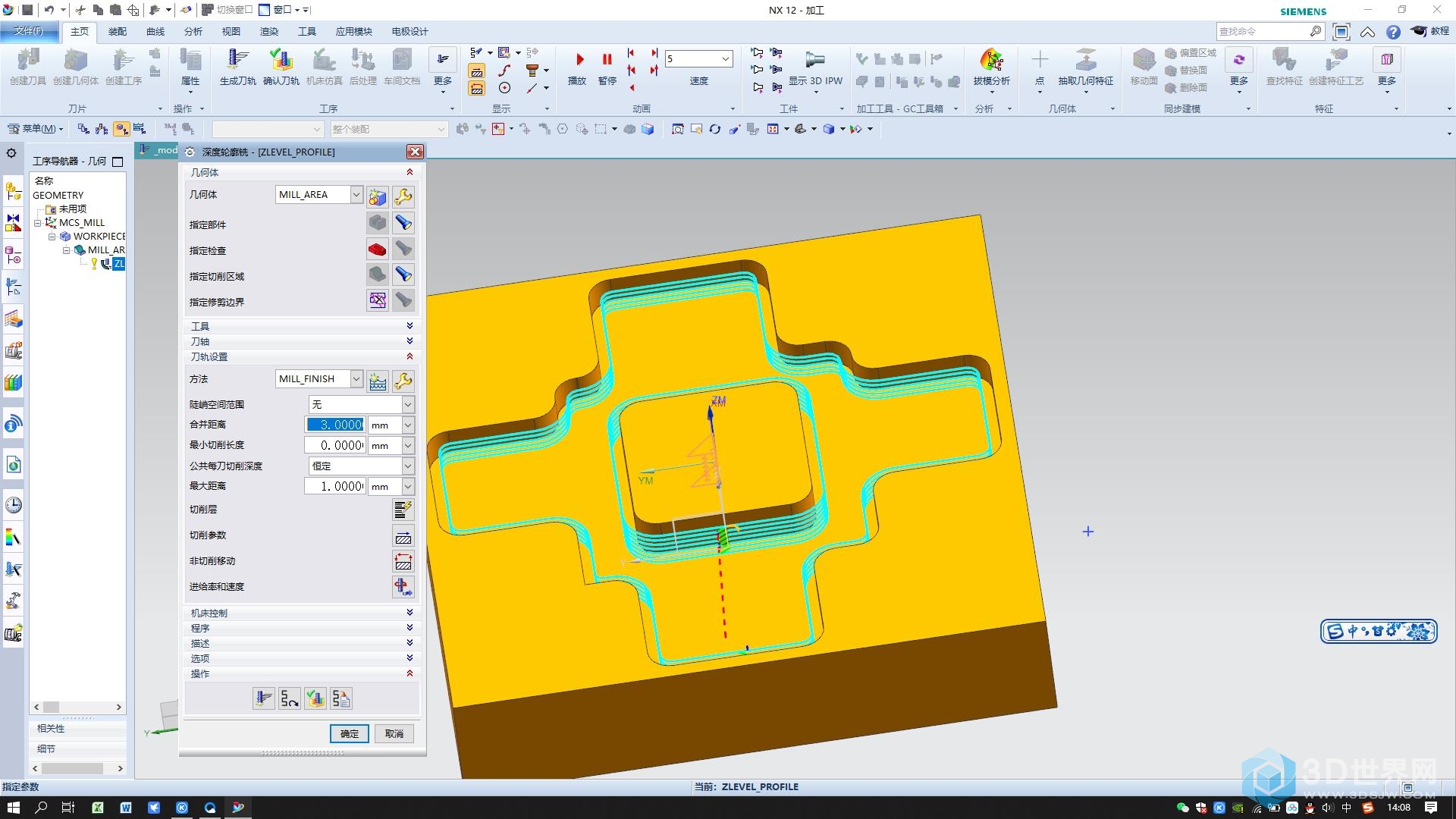Collapse the MCS_MILL tree node
This screenshot has height=819, width=1456.
point(38,223)
